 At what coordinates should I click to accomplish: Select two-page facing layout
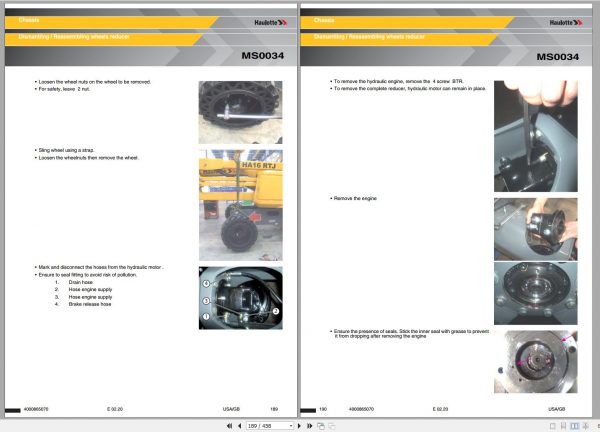[x=574, y=426]
